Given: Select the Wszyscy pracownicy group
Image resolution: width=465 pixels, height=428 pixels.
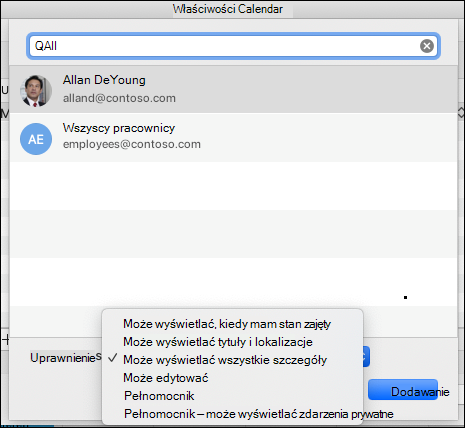Looking at the screenshot, I should click(x=233, y=137).
